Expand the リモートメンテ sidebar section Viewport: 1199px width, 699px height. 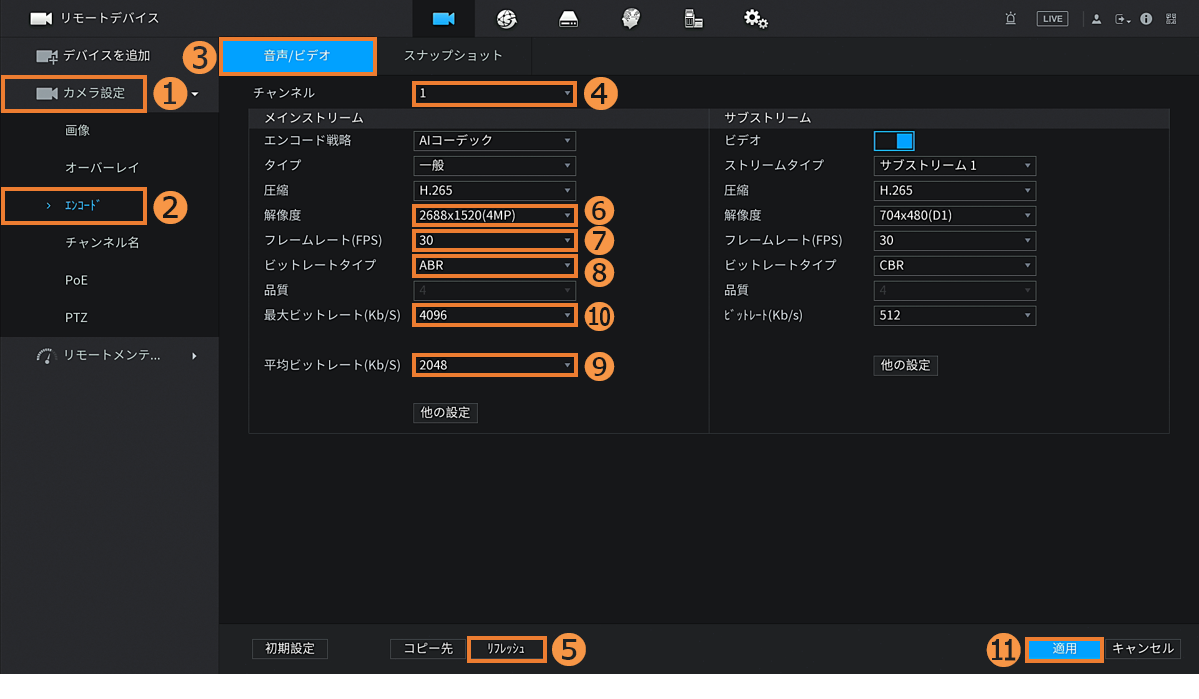point(110,355)
